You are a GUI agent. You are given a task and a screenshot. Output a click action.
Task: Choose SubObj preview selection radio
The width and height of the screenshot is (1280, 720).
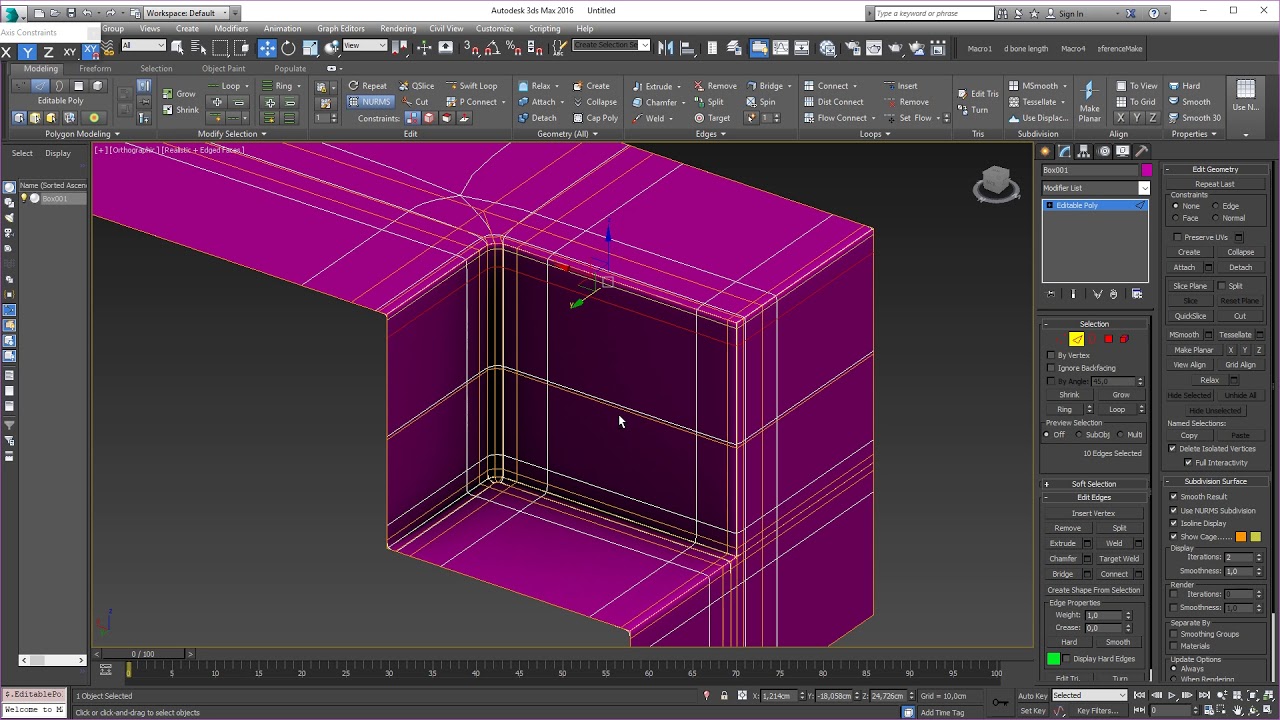pyautogui.click(x=1080, y=435)
